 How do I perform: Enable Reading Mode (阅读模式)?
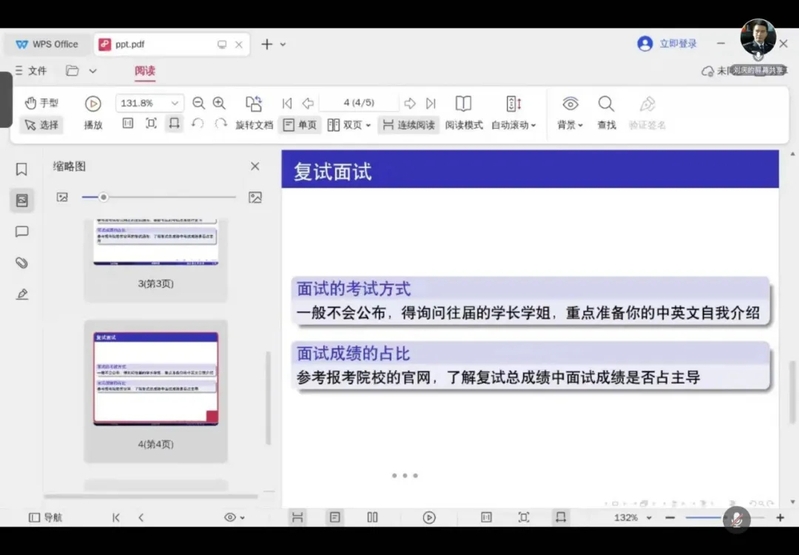(463, 111)
